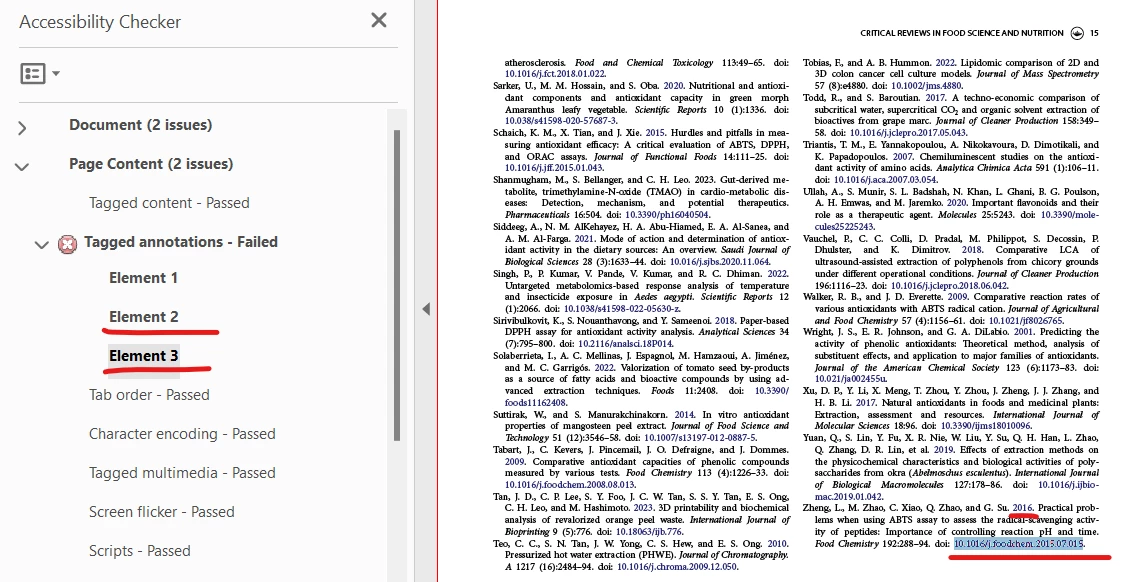Click page header 'Critical Reviews in Food Science and Nutrition'
The height and width of the screenshot is (582, 1132).
point(962,33)
